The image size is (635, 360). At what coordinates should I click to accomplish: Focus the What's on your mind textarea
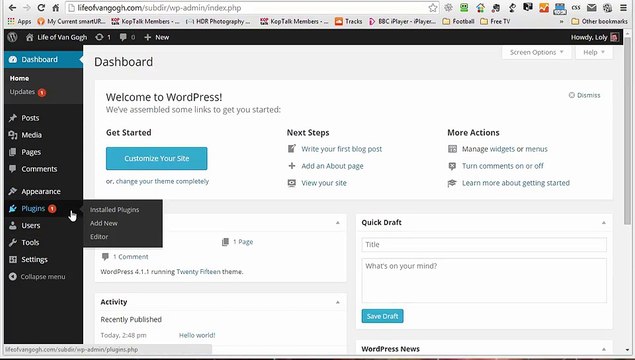tap(484, 281)
